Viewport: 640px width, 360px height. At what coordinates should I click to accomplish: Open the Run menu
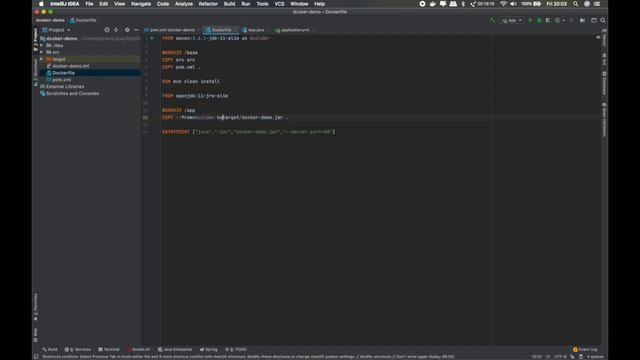tap(246, 4)
